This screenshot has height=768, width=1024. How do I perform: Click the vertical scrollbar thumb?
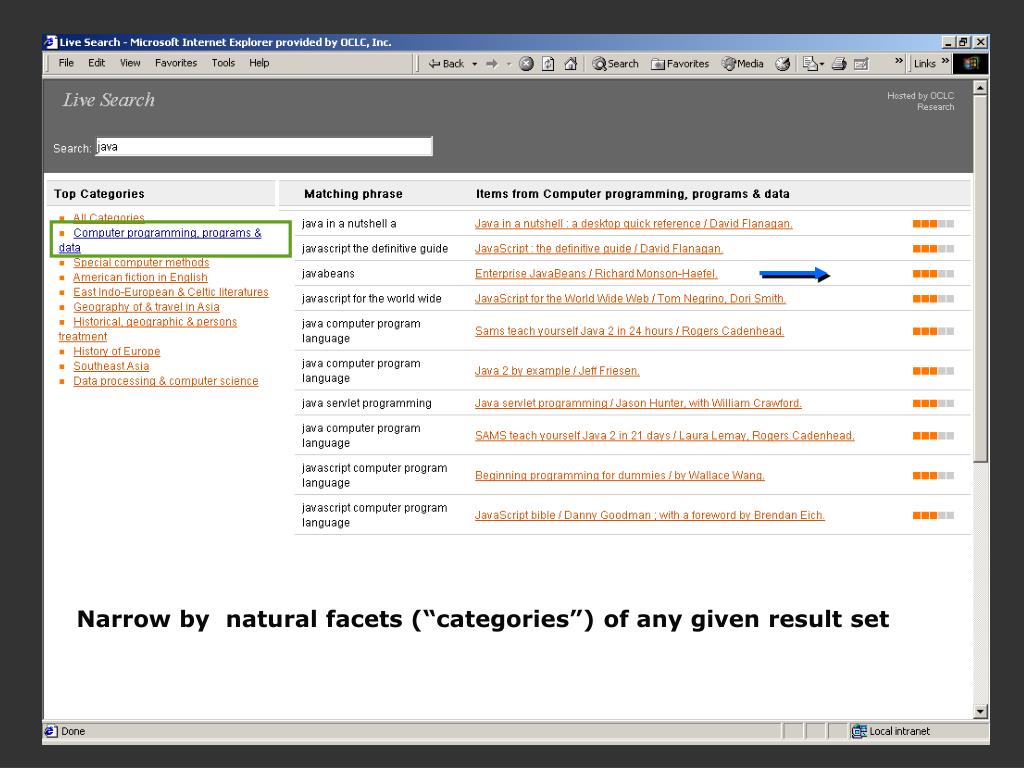(x=980, y=279)
